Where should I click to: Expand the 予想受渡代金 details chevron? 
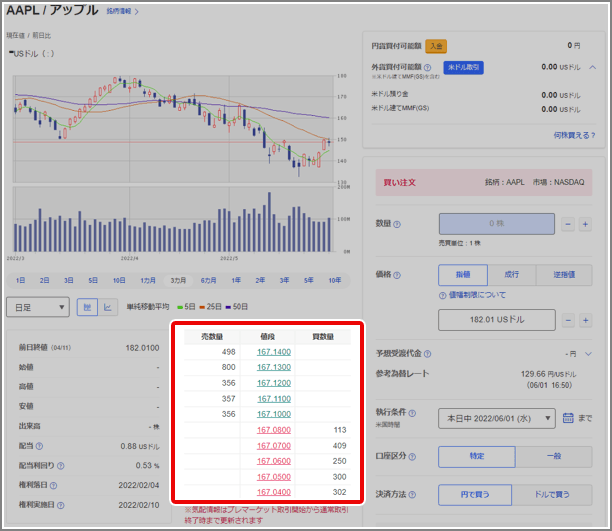click(588, 354)
